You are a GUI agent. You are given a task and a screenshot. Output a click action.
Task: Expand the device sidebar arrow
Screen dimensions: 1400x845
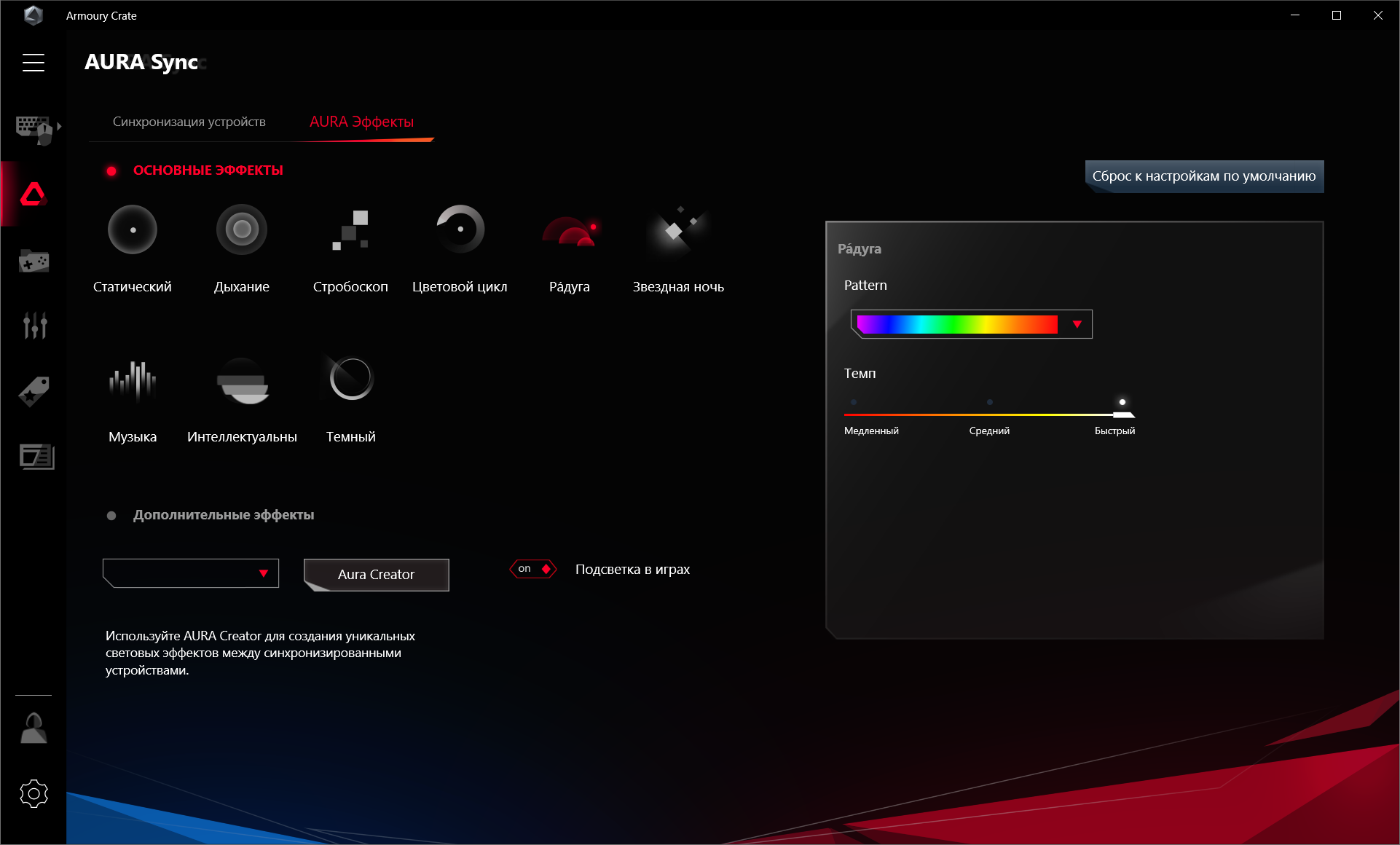coord(59,127)
